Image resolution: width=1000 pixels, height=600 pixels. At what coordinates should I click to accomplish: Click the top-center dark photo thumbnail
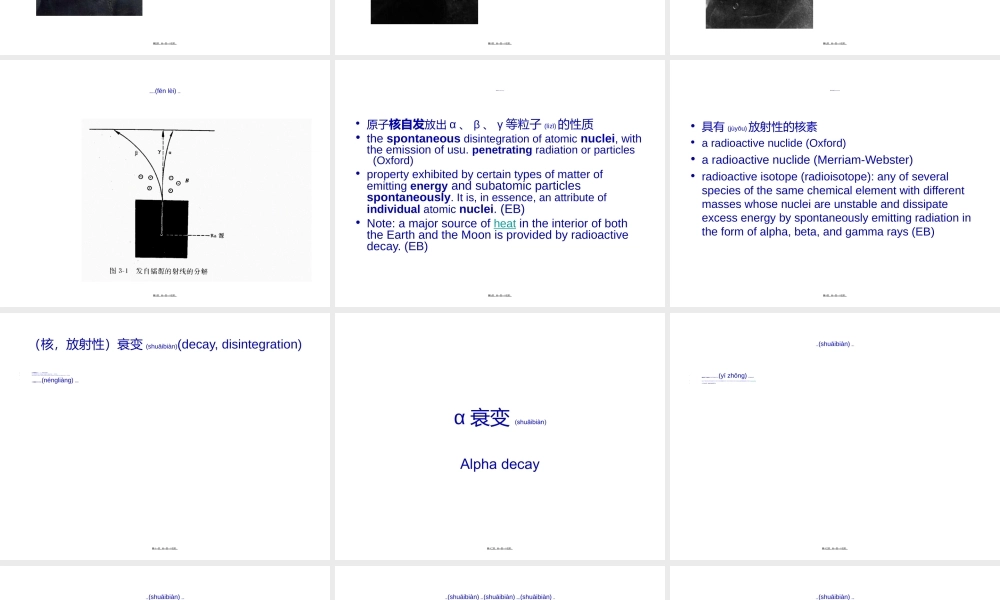click(424, 11)
